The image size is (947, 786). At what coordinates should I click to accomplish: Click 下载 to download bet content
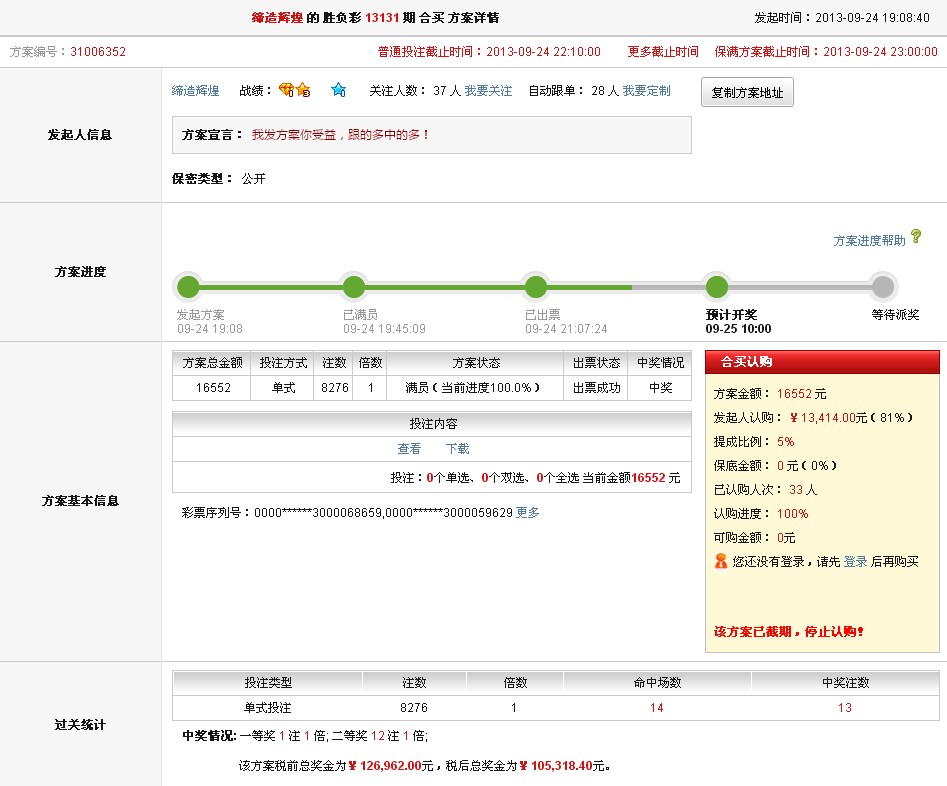pos(457,449)
